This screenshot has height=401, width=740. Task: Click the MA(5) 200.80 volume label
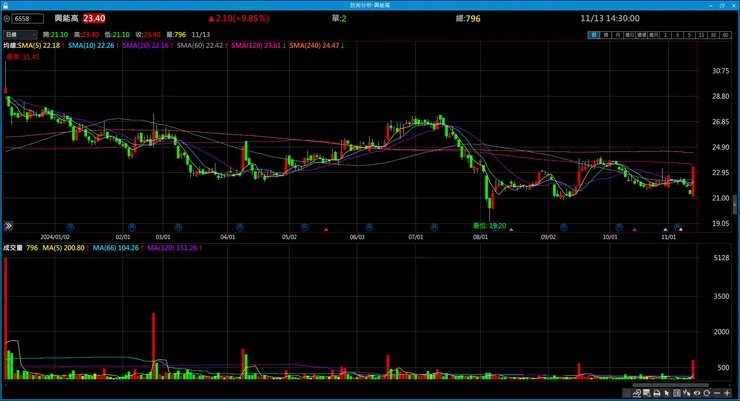coord(63,248)
